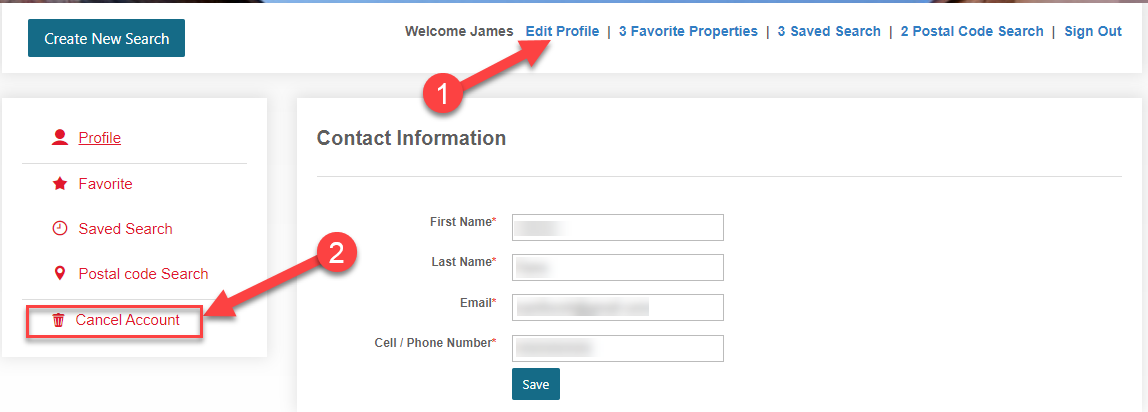Go to 2 Postal Code Search link
Image resolution: width=1148 pixels, height=412 pixels.
pos(971,31)
